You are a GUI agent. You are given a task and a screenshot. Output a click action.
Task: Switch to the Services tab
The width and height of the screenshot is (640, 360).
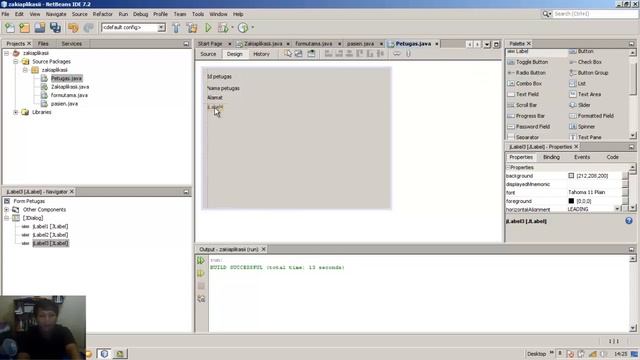[71, 44]
